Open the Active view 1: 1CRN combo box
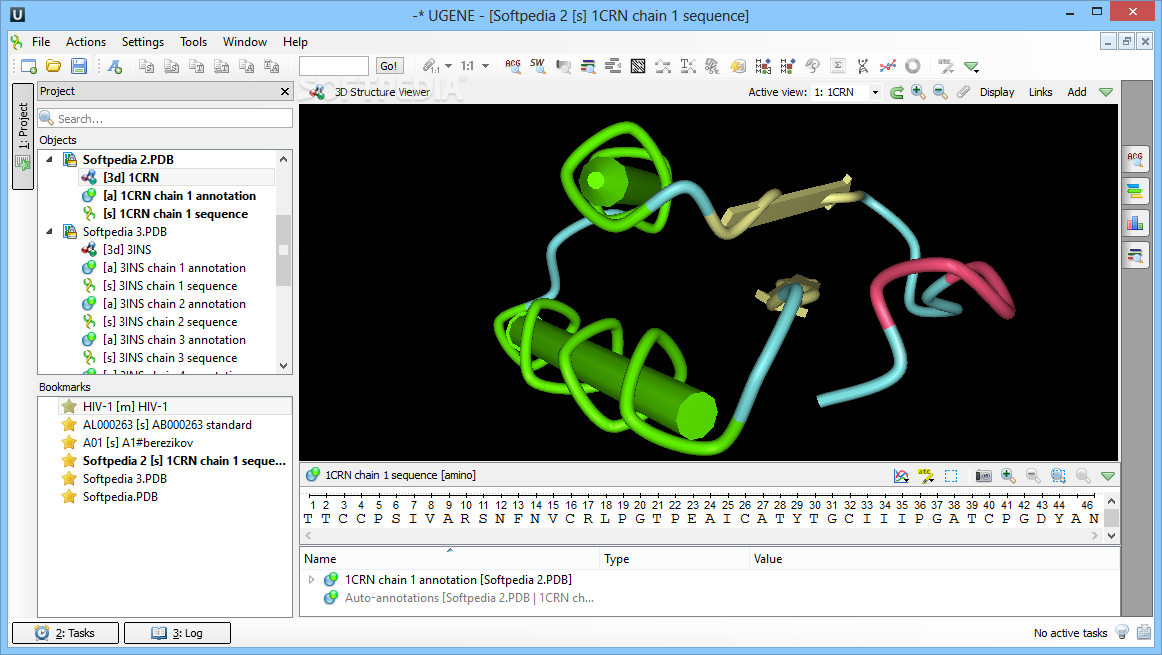This screenshot has height=655, width=1162. point(846,92)
